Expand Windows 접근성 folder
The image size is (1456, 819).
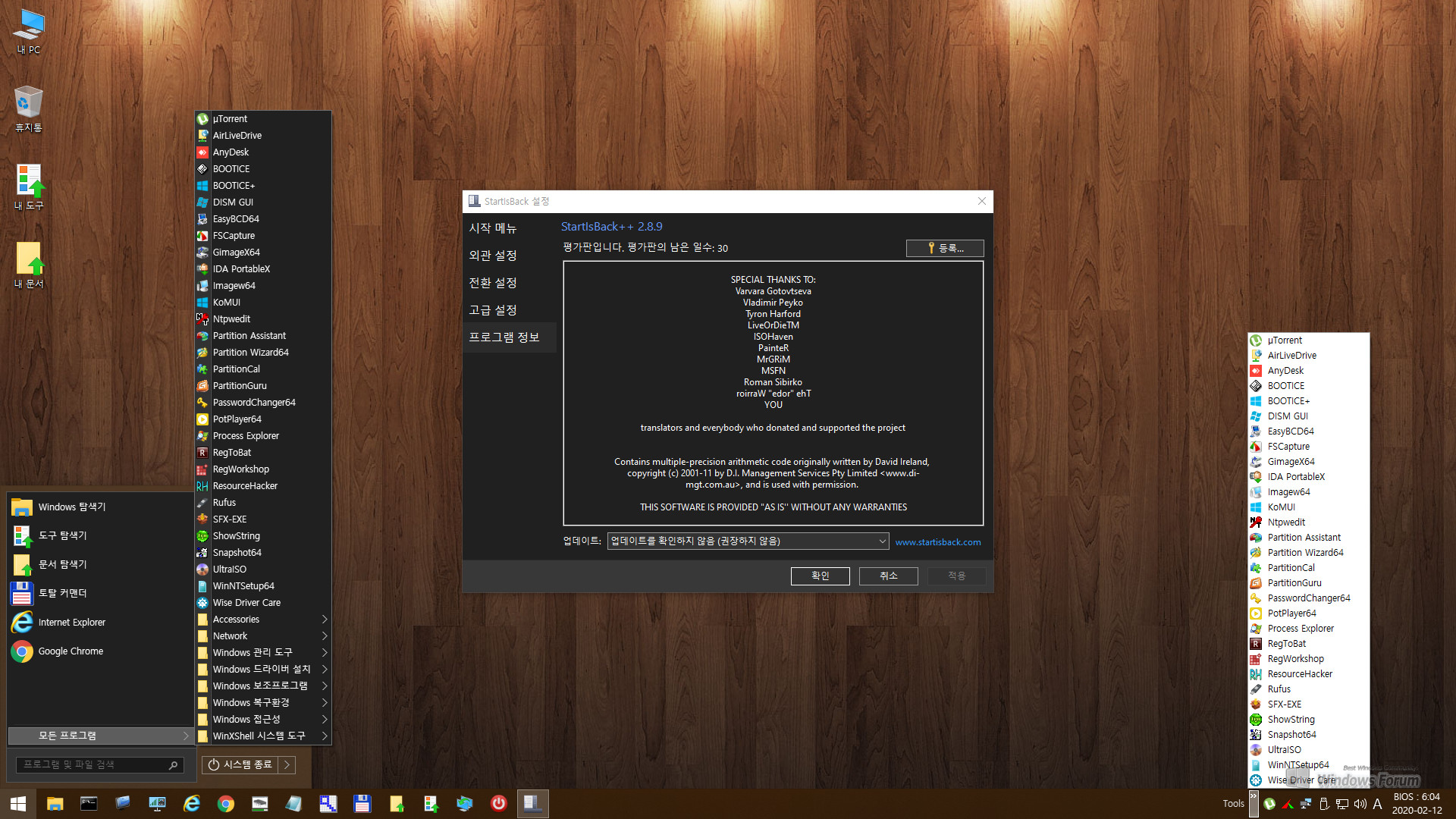pyautogui.click(x=263, y=720)
